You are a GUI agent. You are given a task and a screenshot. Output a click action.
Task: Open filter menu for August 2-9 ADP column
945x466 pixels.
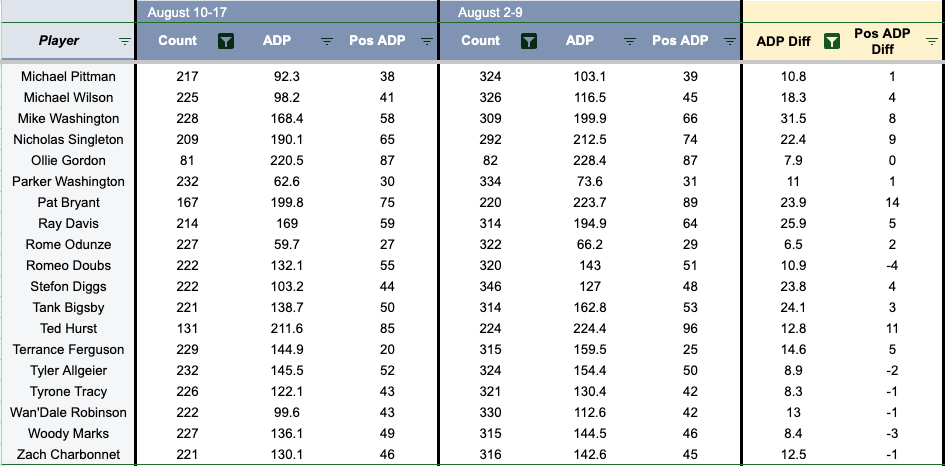(x=630, y=41)
